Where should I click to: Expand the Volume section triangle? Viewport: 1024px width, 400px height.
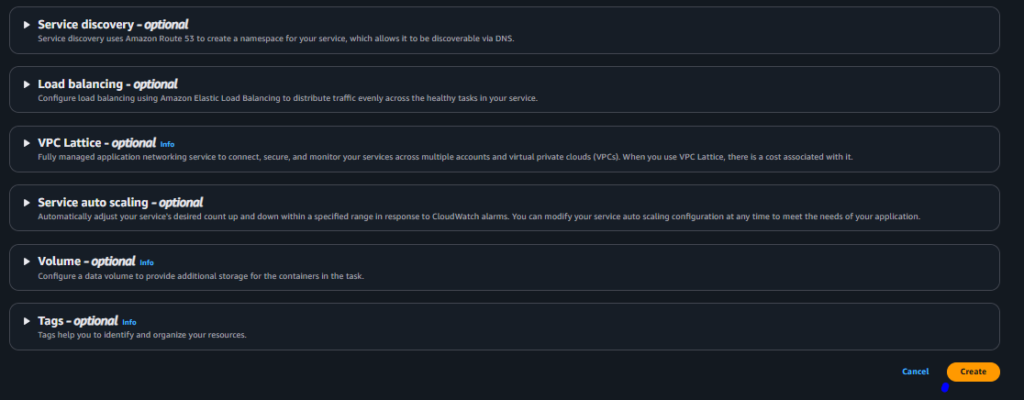[x=27, y=261]
